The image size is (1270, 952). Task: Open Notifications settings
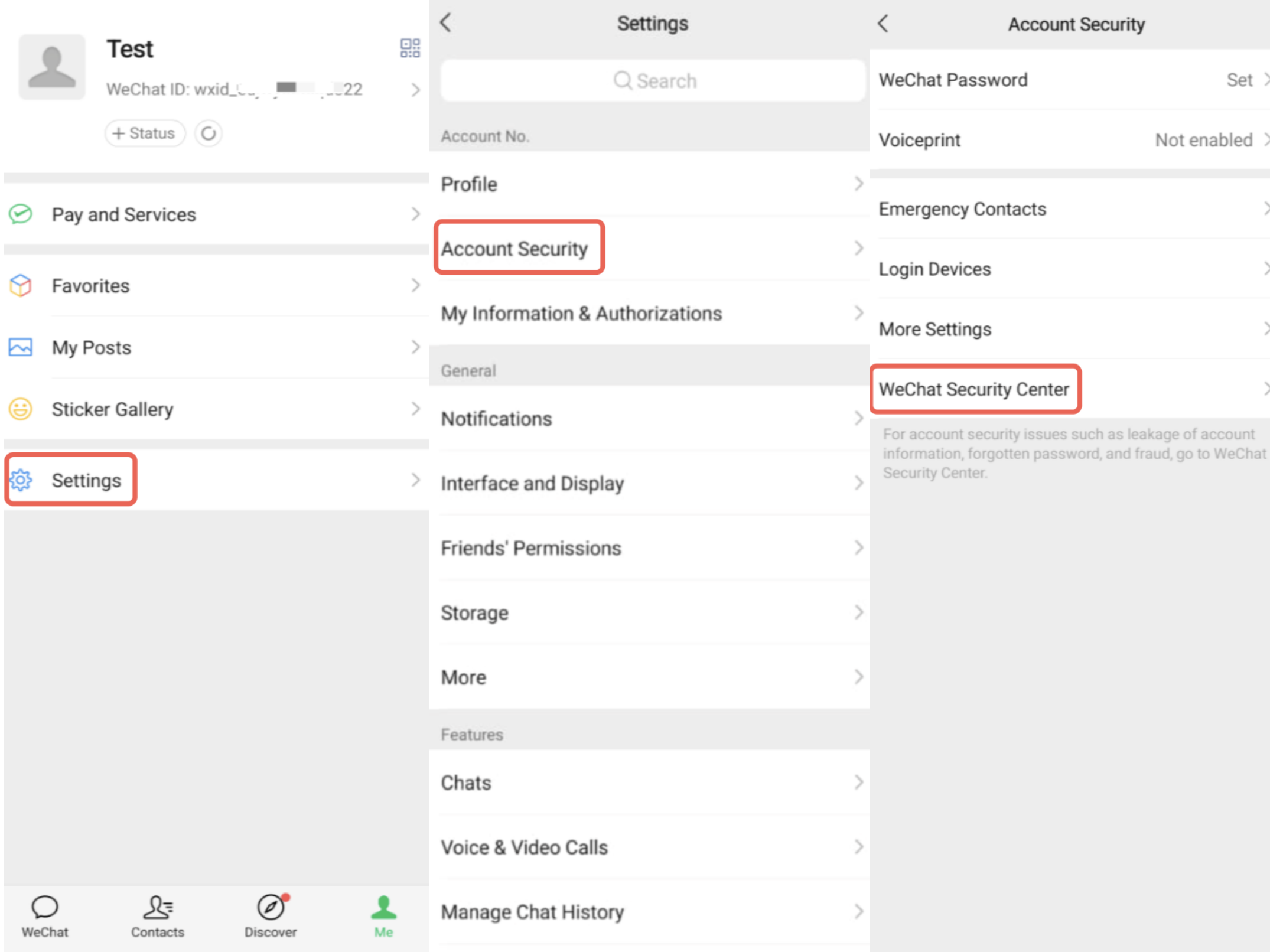(x=649, y=418)
